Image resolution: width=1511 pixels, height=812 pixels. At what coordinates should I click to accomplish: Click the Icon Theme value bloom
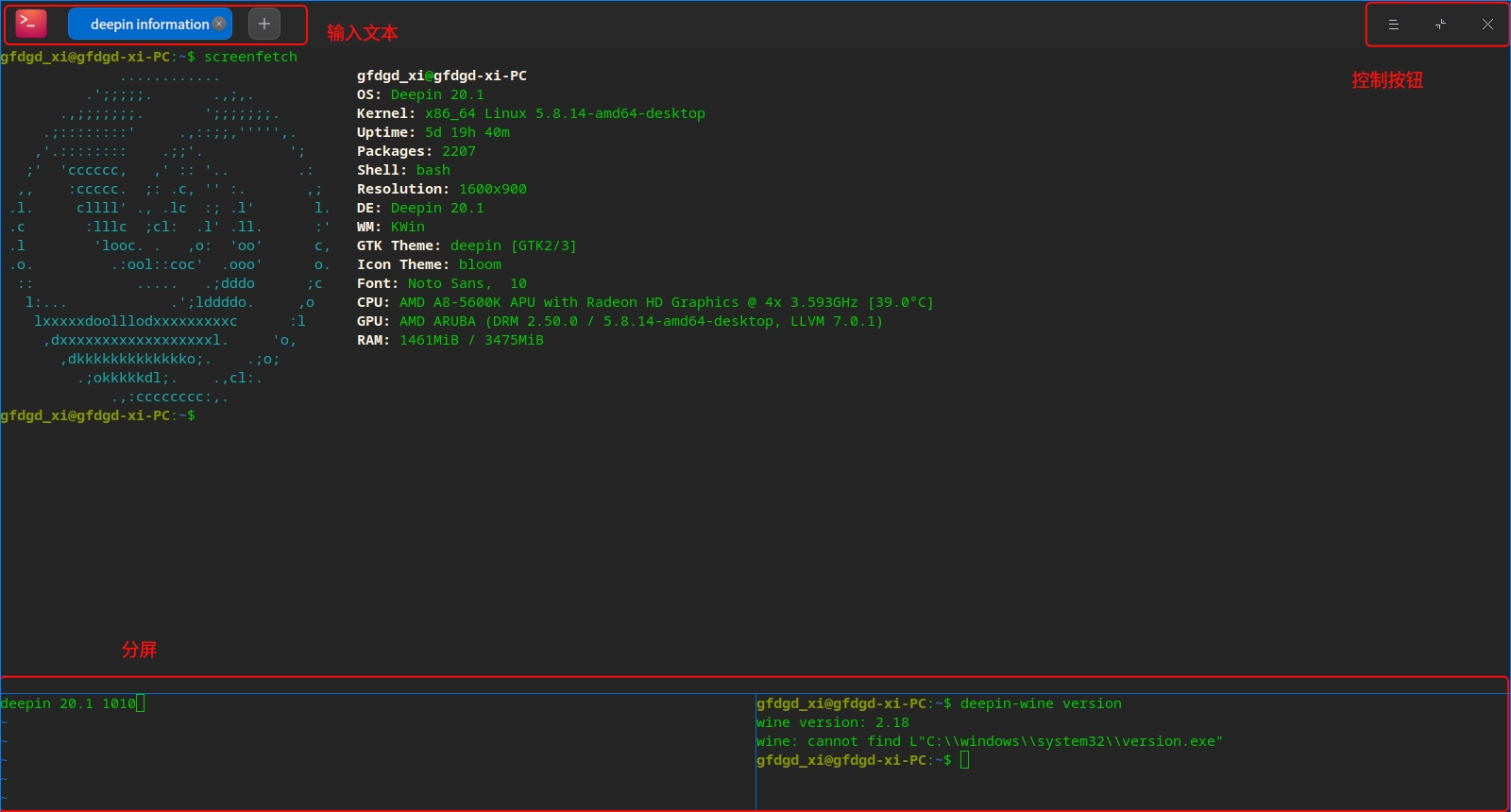480,264
